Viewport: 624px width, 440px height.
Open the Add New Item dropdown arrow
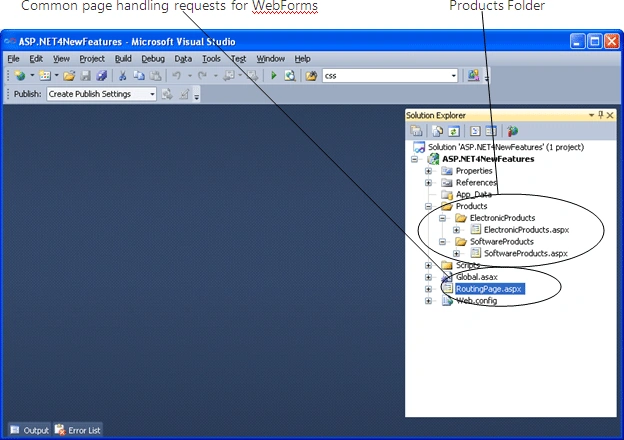(57, 75)
